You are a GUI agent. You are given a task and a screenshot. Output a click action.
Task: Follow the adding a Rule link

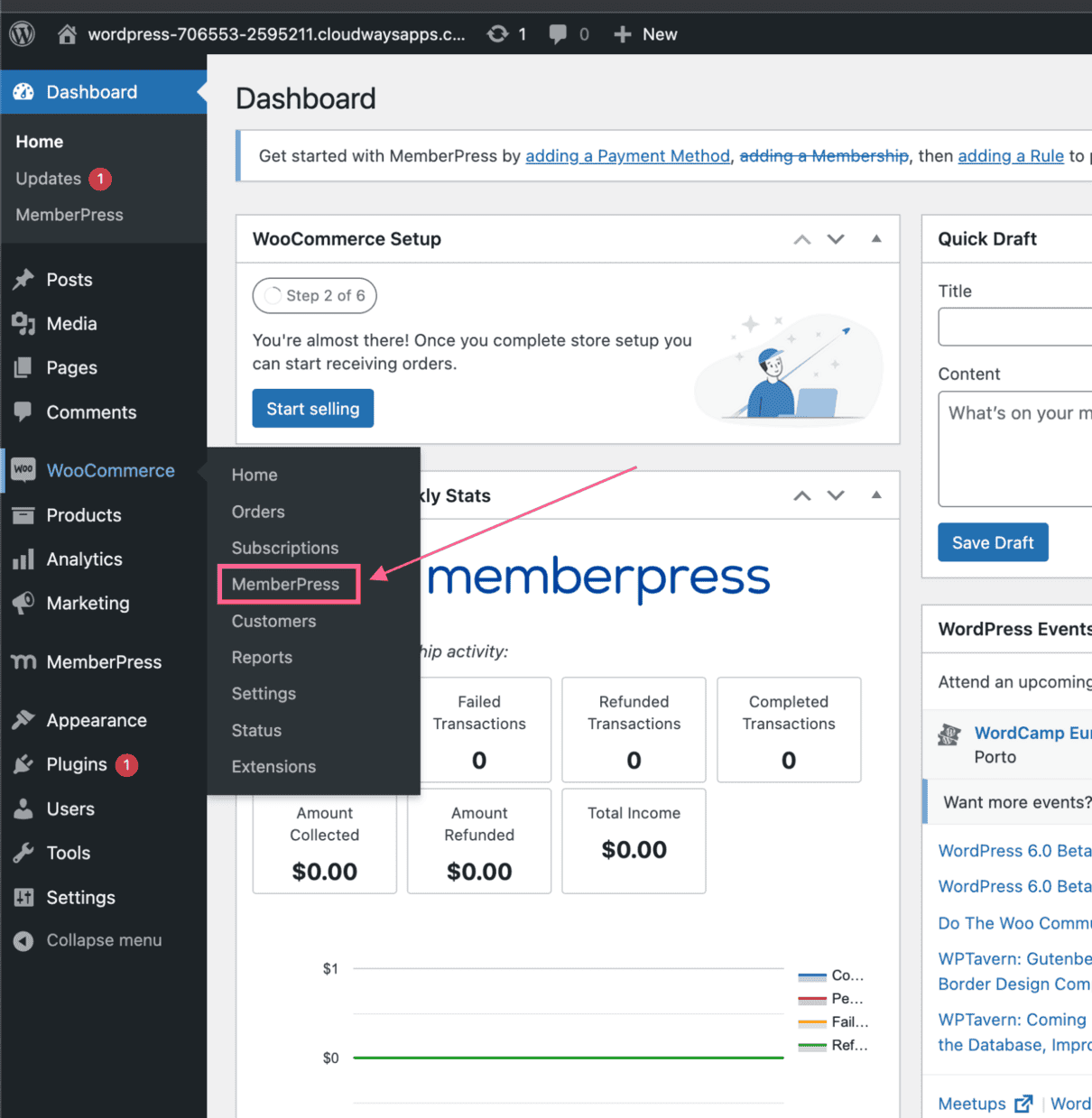(x=1011, y=156)
